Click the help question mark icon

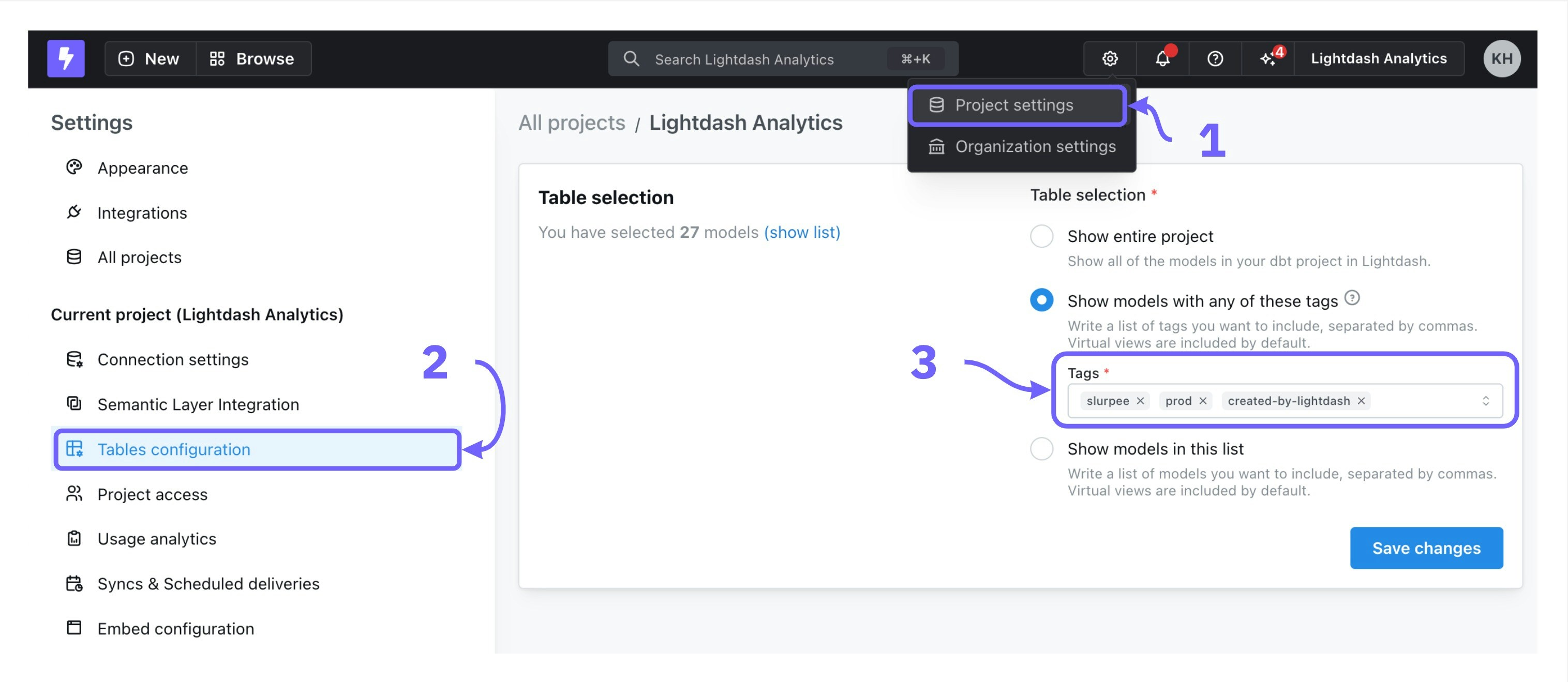(x=1215, y=58)
